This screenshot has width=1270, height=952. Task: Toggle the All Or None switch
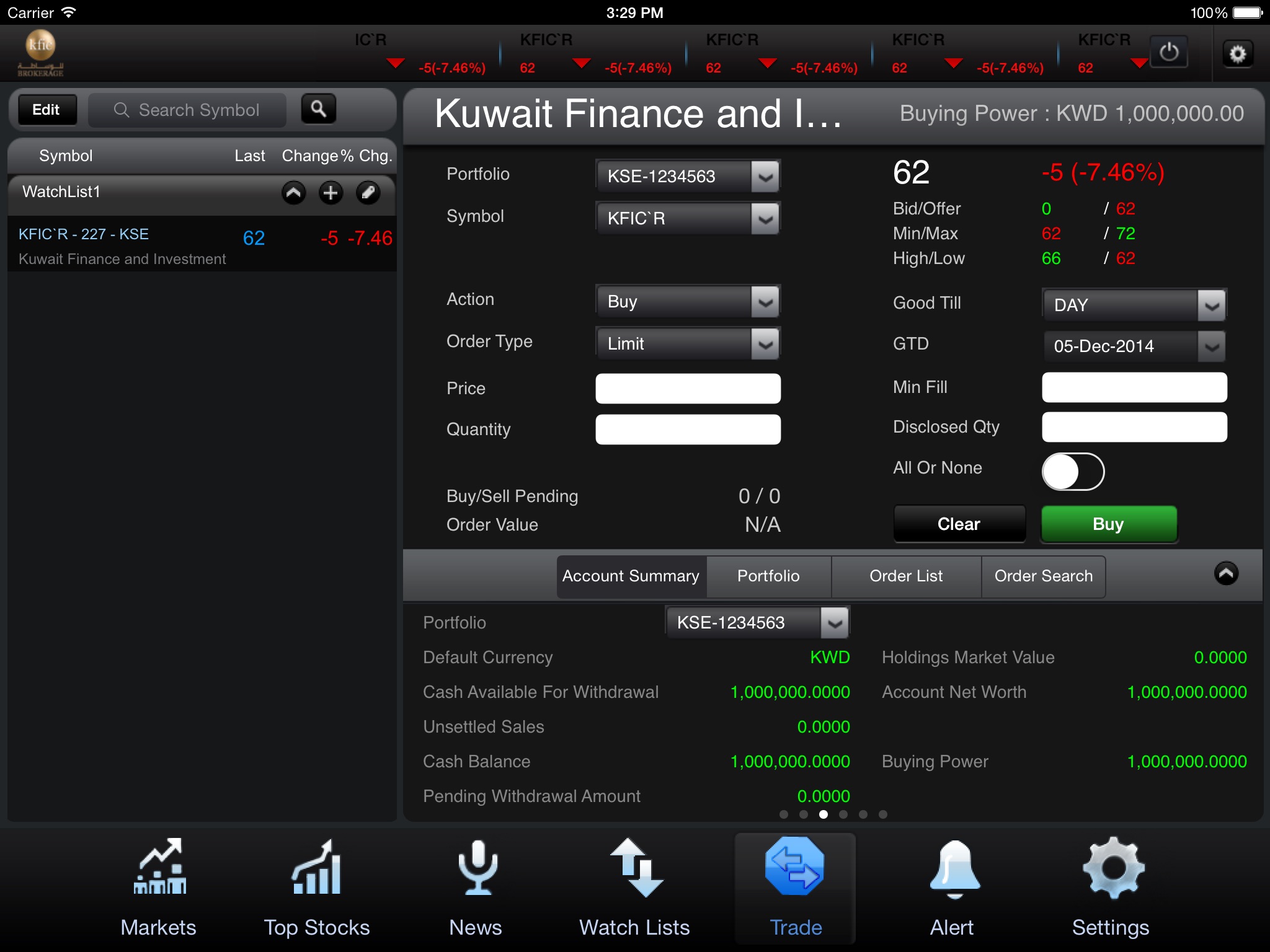point(1073,472)
